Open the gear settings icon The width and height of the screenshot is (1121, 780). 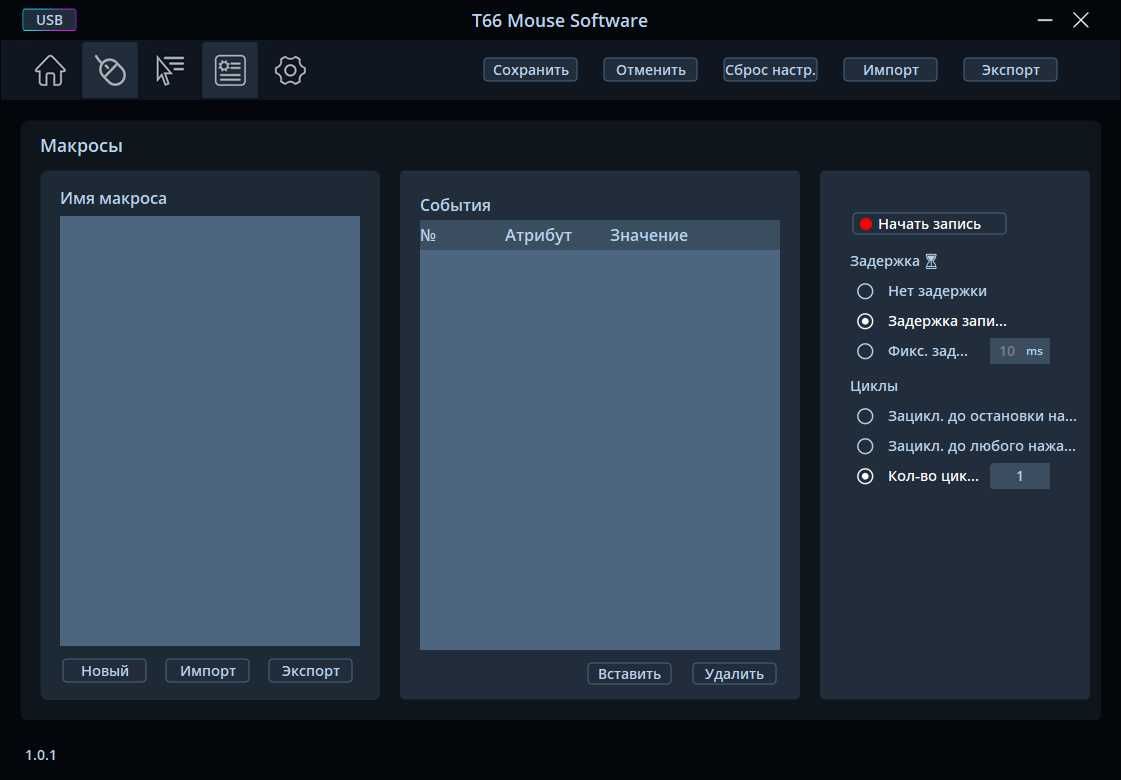(x=290, y=70)
